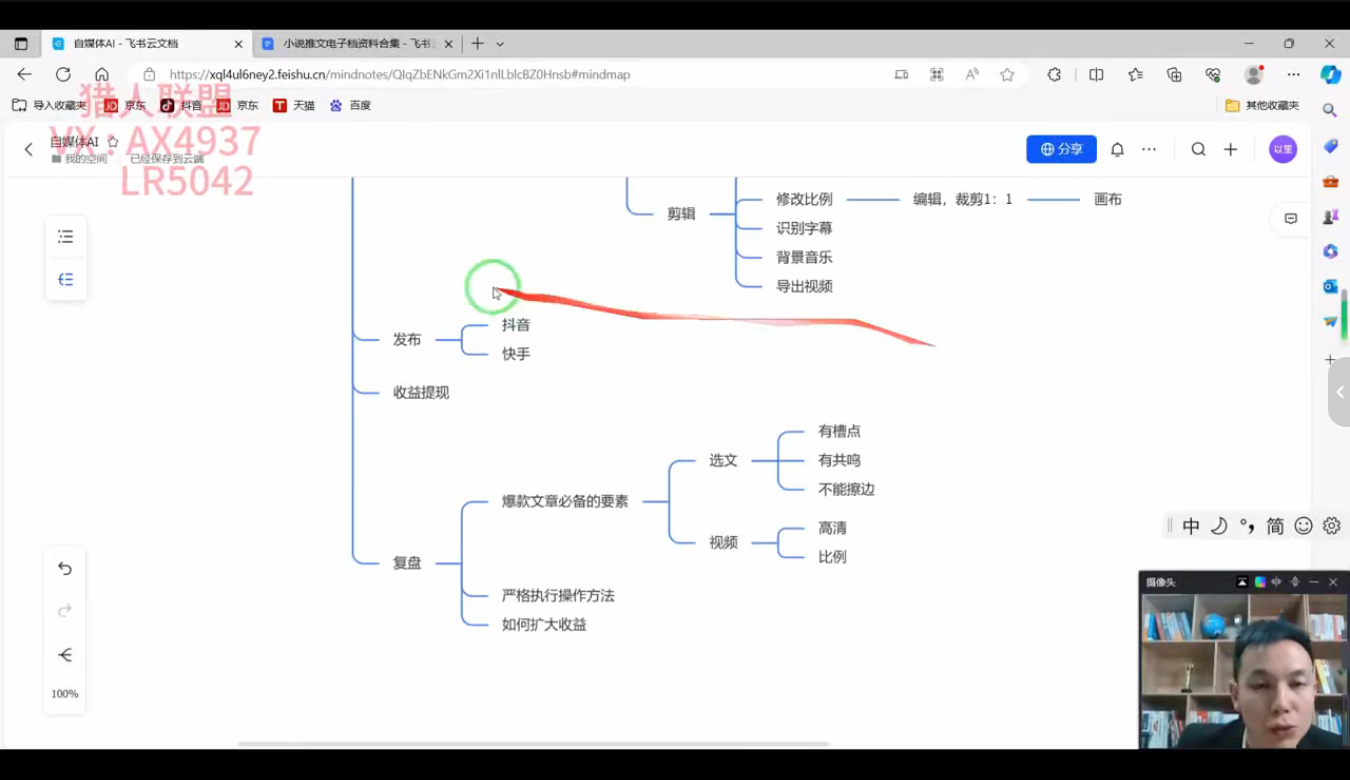Screen dimensions: 1350x780
Task: Open the Feishu search magnifier icon
Action: point(1198,150)
